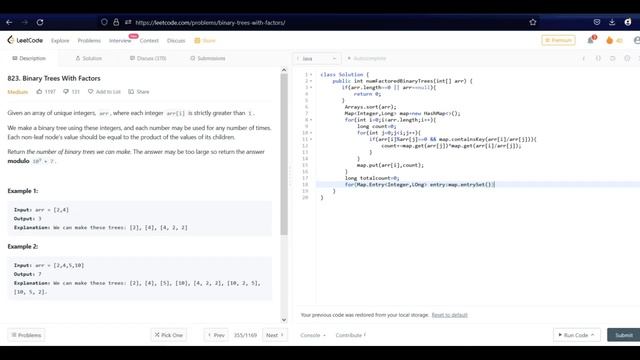
Task: Click the address bar URL
Action: coord(210,22)
